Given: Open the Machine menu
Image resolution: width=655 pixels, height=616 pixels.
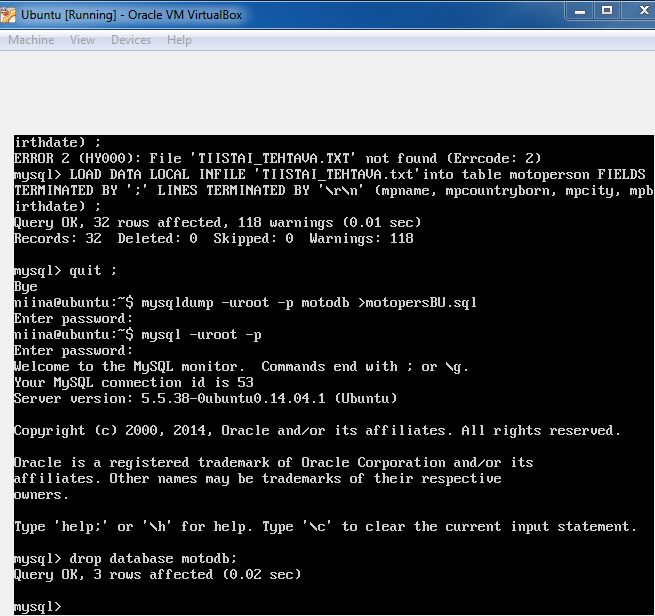Looking at the screenshot, I should coord(31,40).
